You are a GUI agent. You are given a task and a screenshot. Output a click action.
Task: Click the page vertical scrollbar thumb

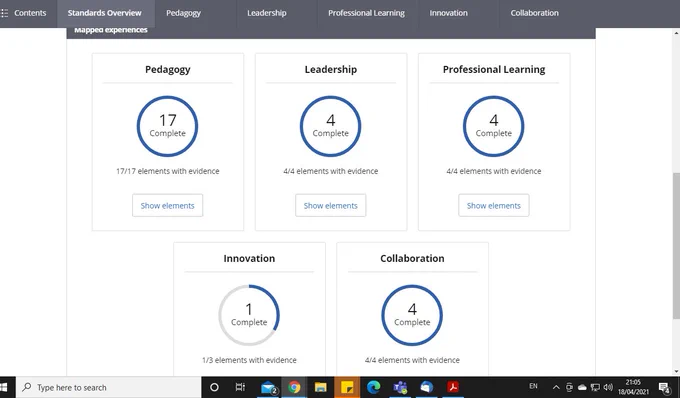coord(676,246)
